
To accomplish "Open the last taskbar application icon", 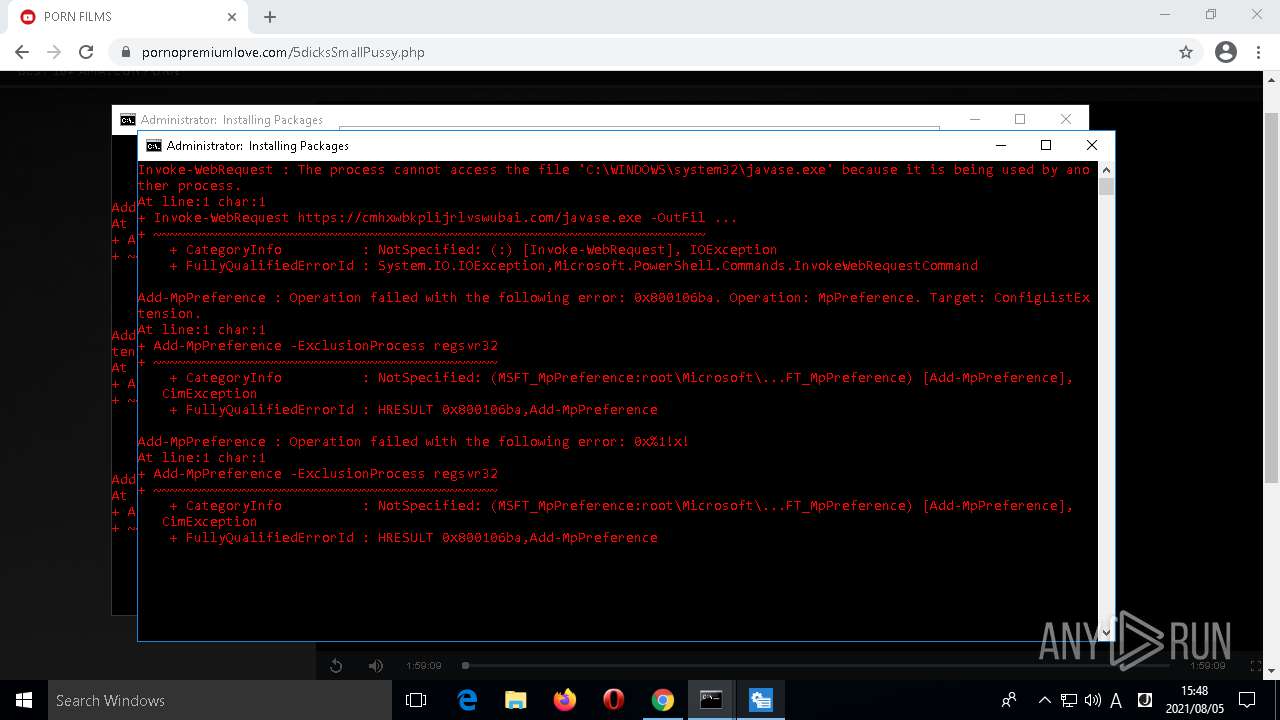I will coord(760,700).
